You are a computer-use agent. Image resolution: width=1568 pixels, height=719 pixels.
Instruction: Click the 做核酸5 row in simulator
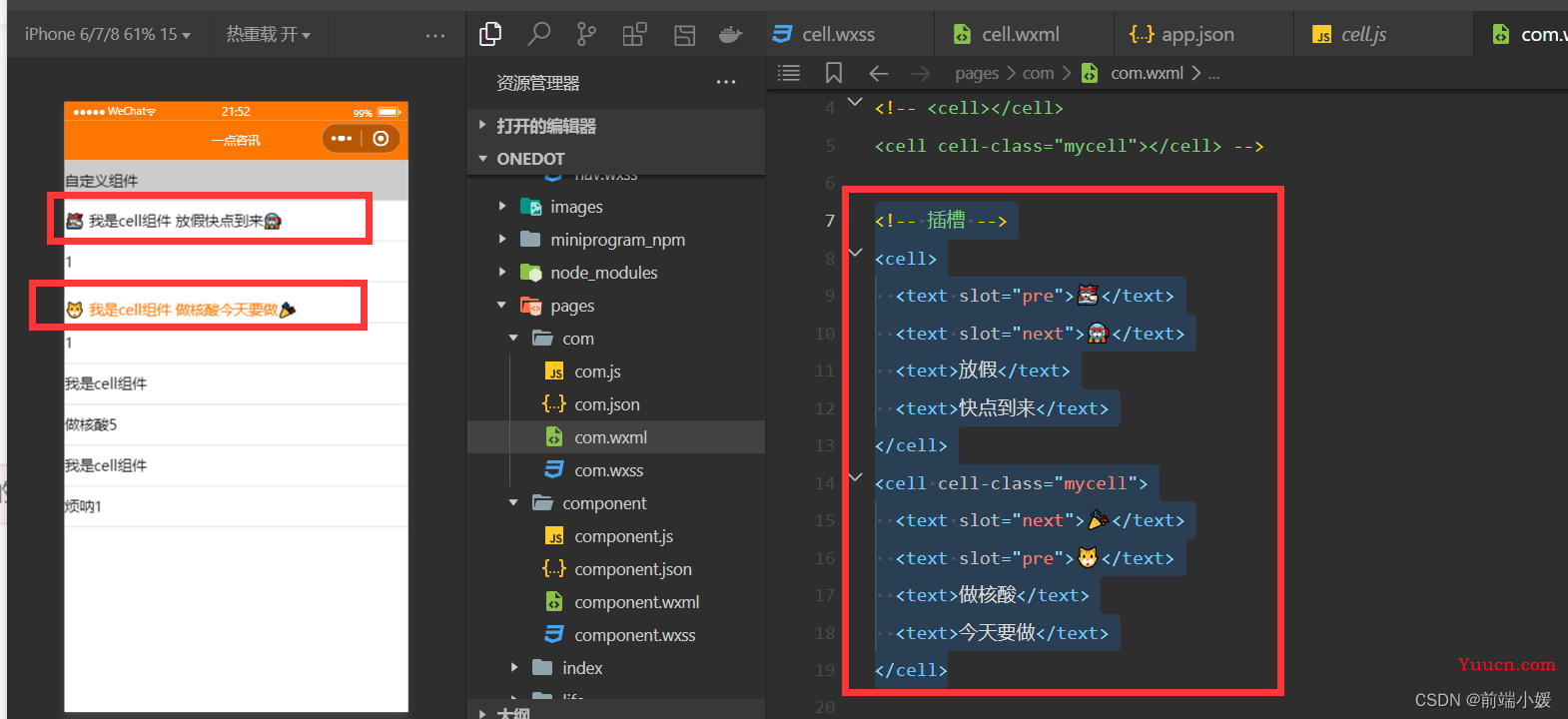click(x=236, y=424)
